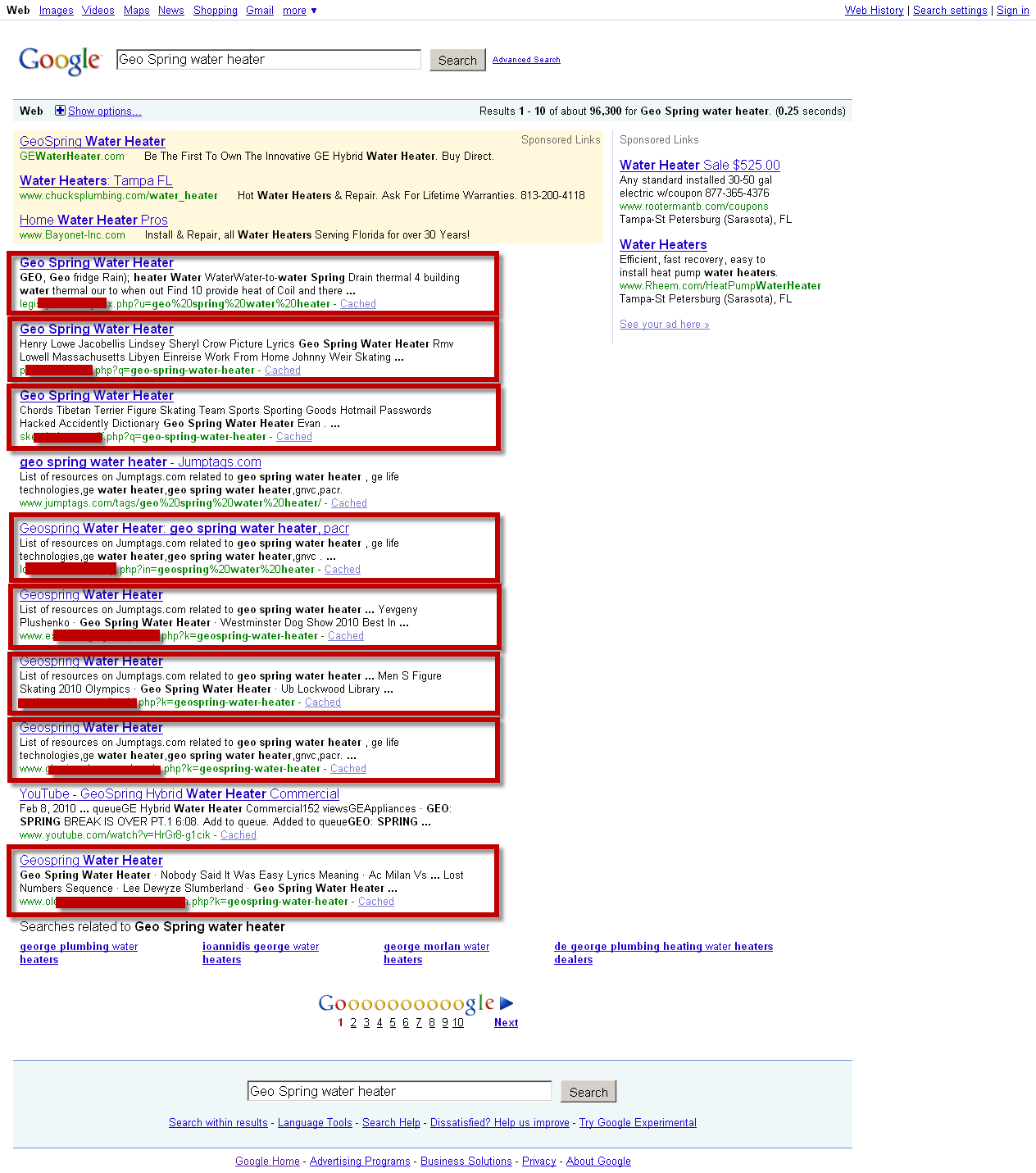The image size is (1036, 1173).
Task: Go to results page 2
Action: coord(353,1023)
